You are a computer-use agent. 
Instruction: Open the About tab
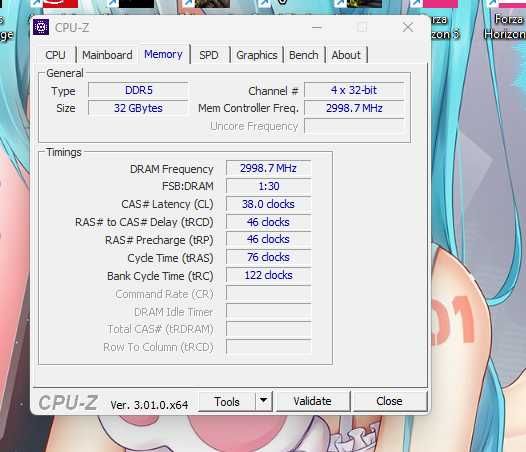point(346,55)
